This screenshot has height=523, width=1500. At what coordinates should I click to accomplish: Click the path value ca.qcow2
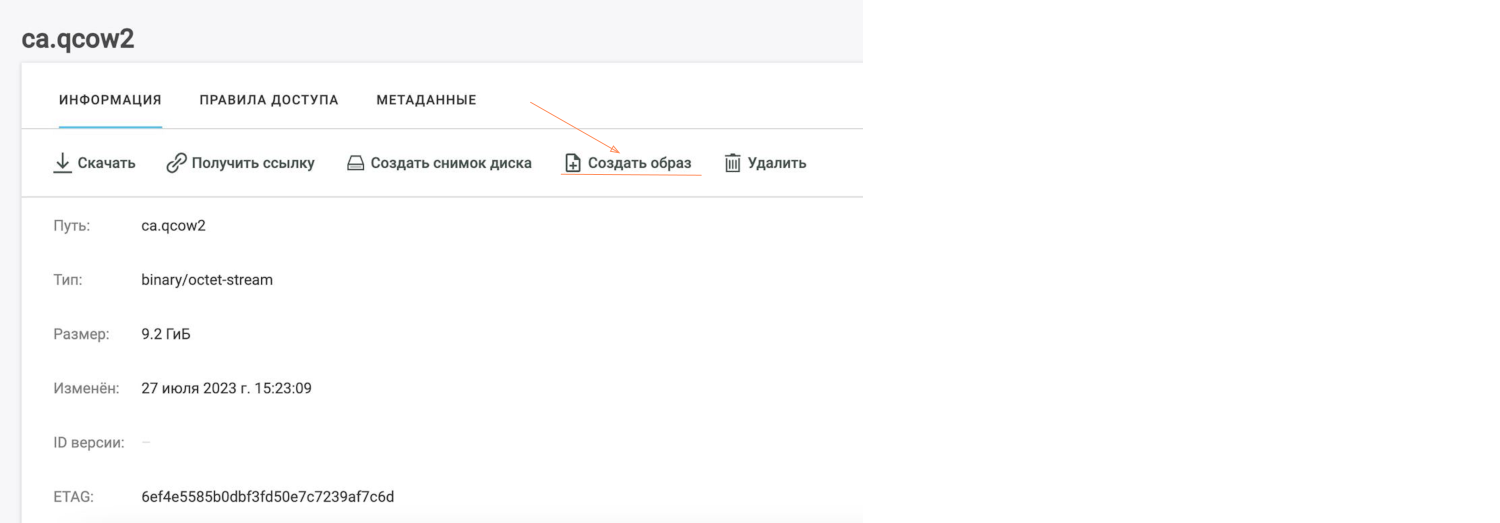tap(173, 226)
